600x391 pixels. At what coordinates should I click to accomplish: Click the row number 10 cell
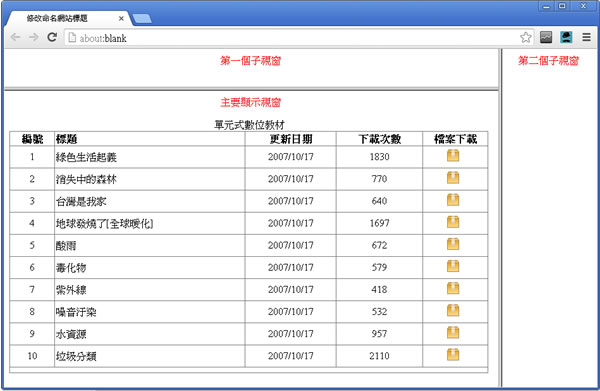click(32, 356)
